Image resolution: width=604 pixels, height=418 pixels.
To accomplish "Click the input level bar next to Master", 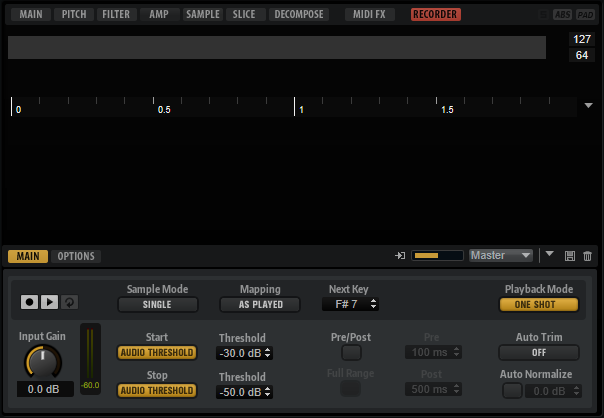I will [x=437, y=255].
